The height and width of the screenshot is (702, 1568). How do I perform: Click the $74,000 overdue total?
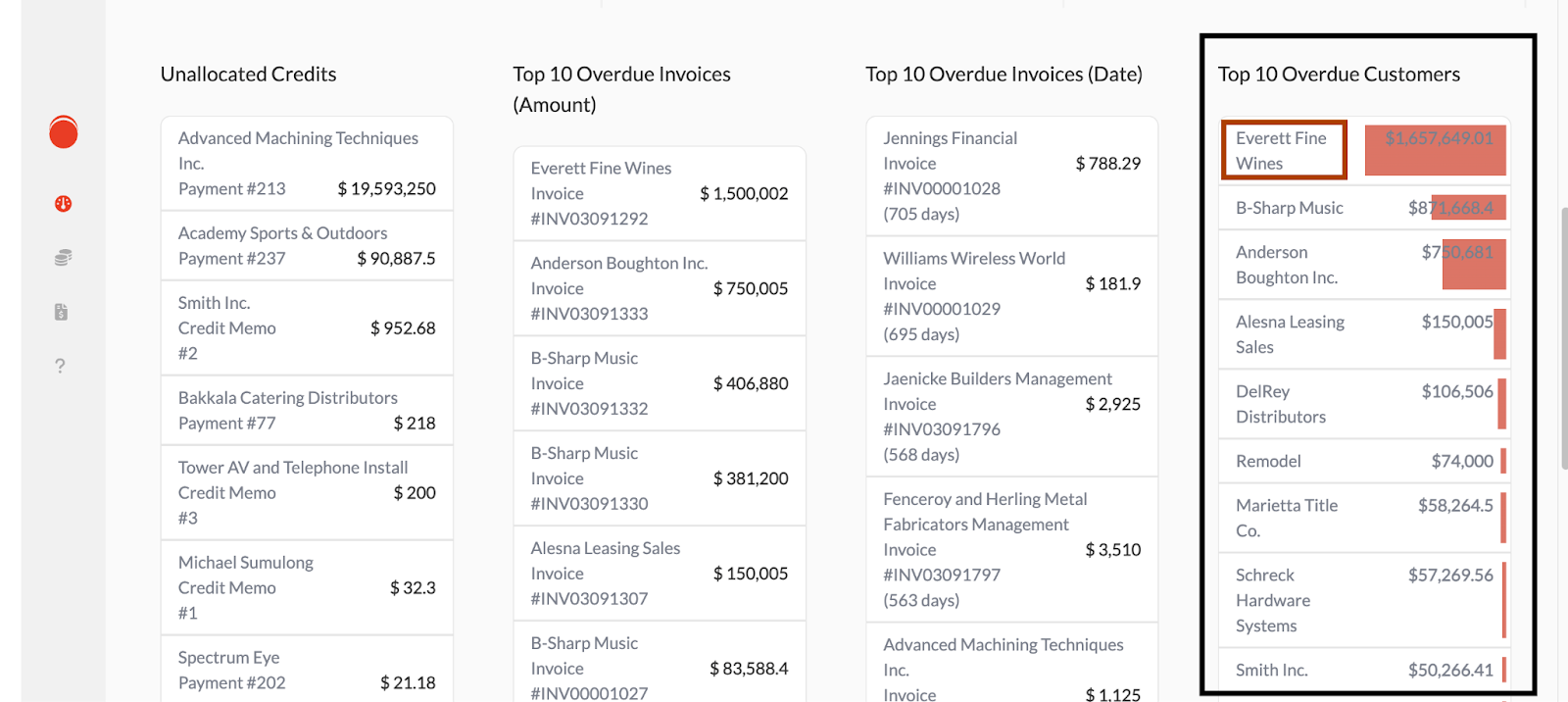pos(1462,461)
